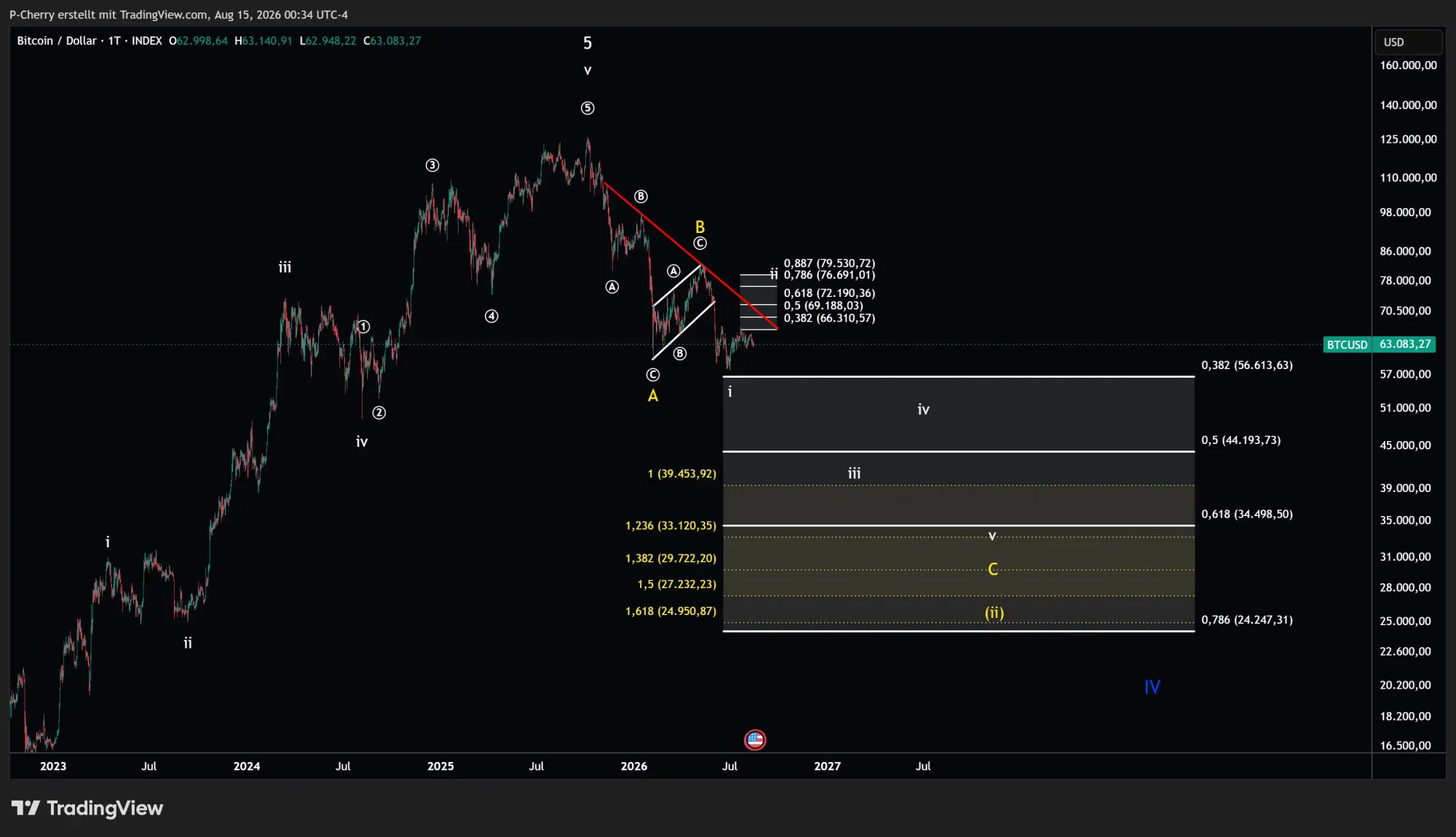The width and height of the screenshot is (1456, 837).
Task: Click the close value C63.083,27 in legend
Action: coord(392,41)
